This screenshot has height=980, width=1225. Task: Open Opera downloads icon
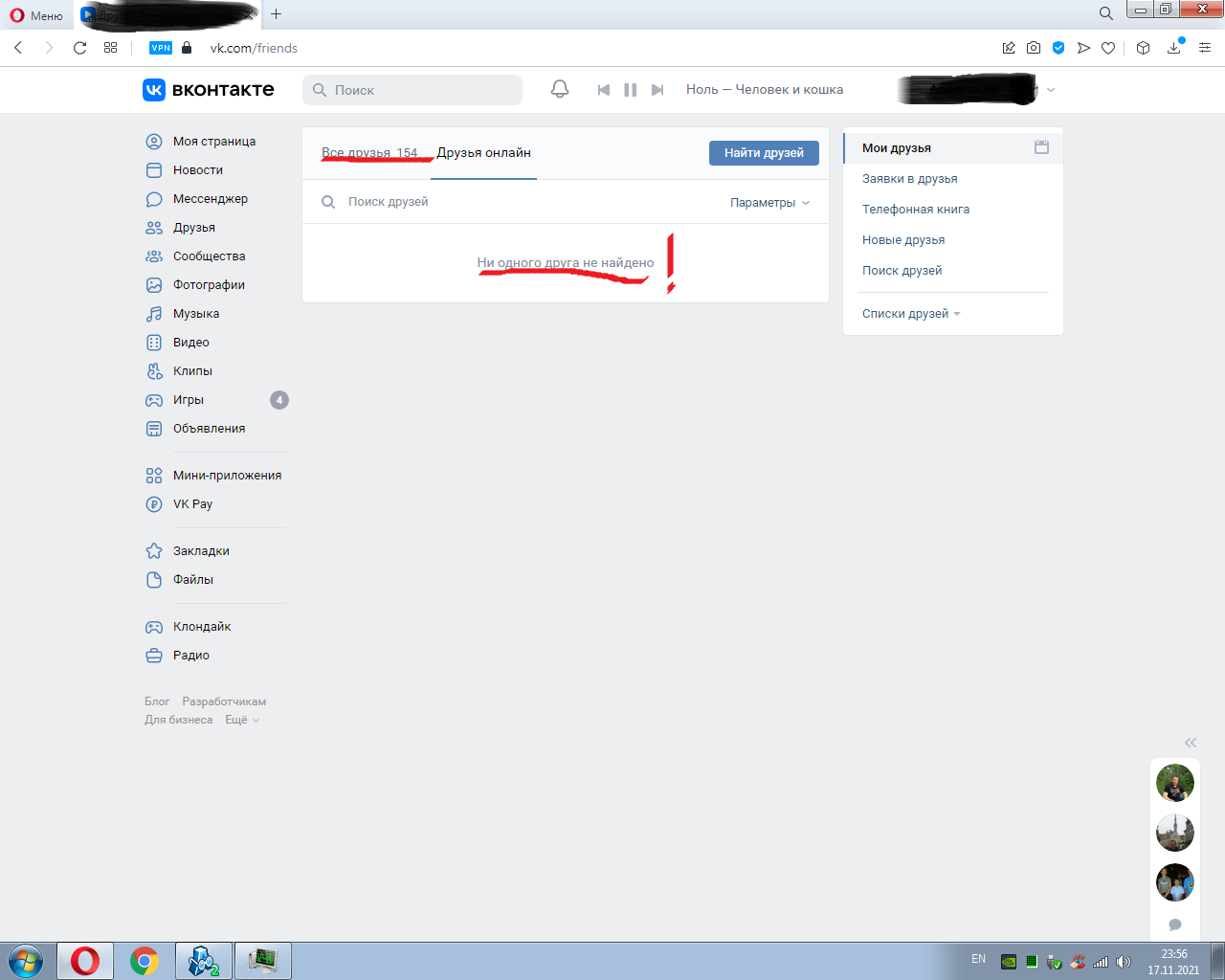tap(1174, 48)
